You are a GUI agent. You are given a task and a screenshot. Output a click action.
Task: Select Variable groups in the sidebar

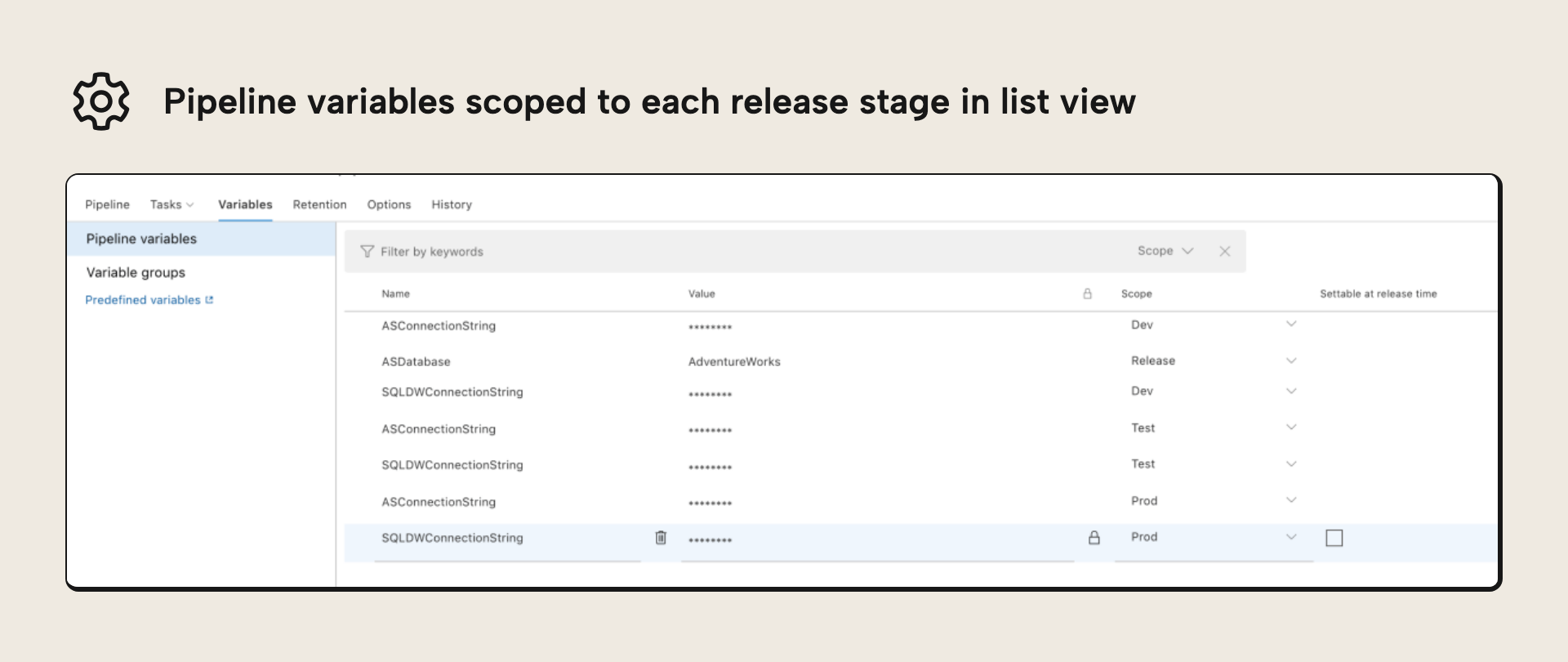tap(136, 272)
